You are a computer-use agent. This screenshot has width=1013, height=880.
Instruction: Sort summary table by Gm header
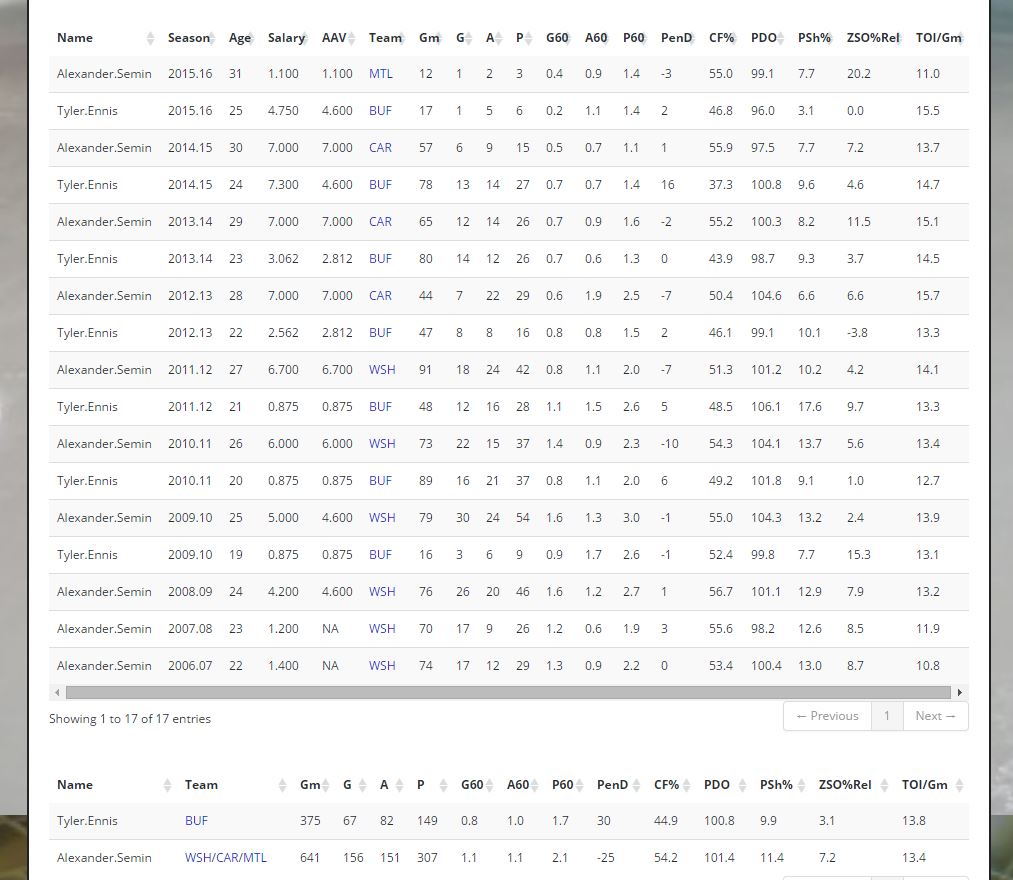(313, 784)
